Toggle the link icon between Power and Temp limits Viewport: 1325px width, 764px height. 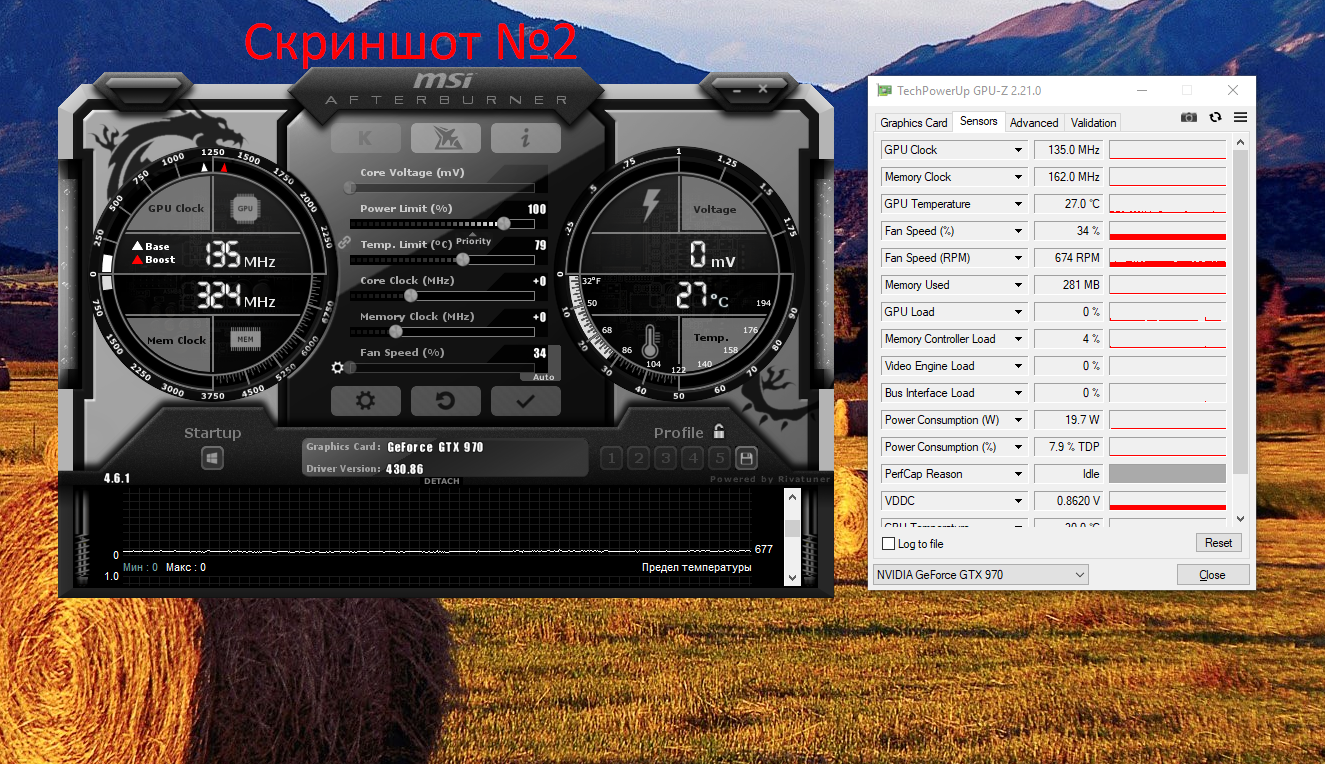click(343, 242)
